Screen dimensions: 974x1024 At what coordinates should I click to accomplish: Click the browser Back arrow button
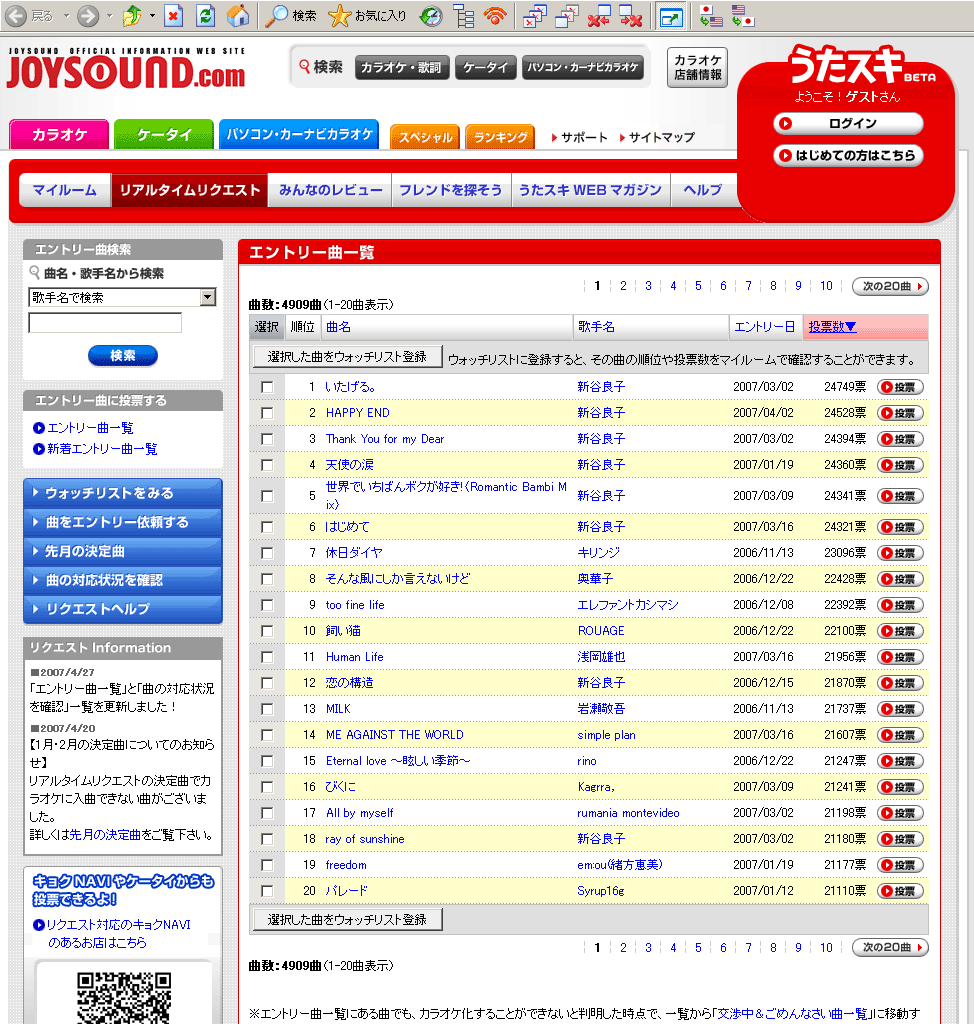point(16,16)
